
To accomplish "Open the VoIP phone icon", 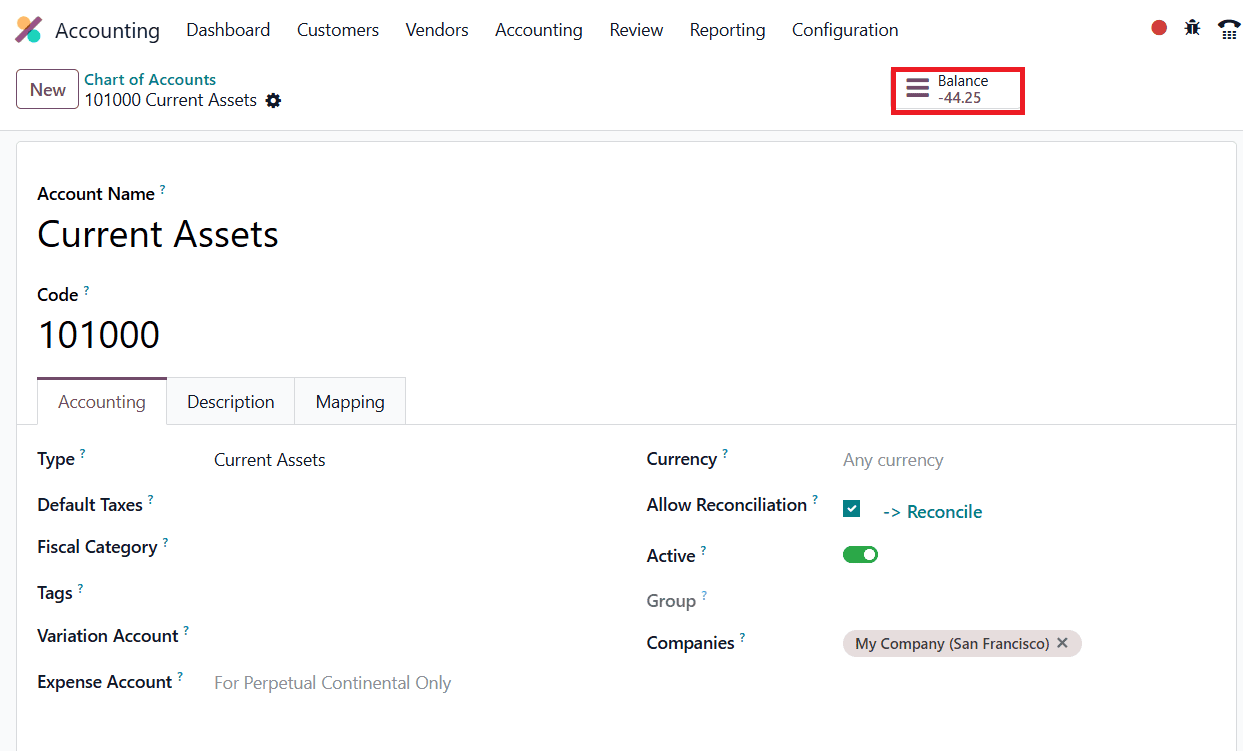I will pyautogui.click(x=1229, y=28).
